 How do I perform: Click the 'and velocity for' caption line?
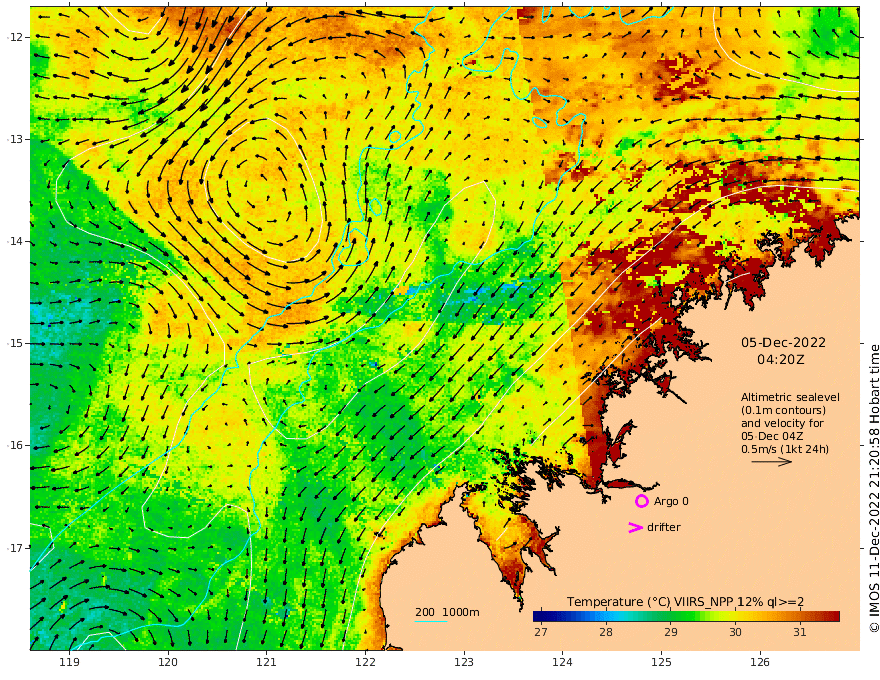click(782, 423)
